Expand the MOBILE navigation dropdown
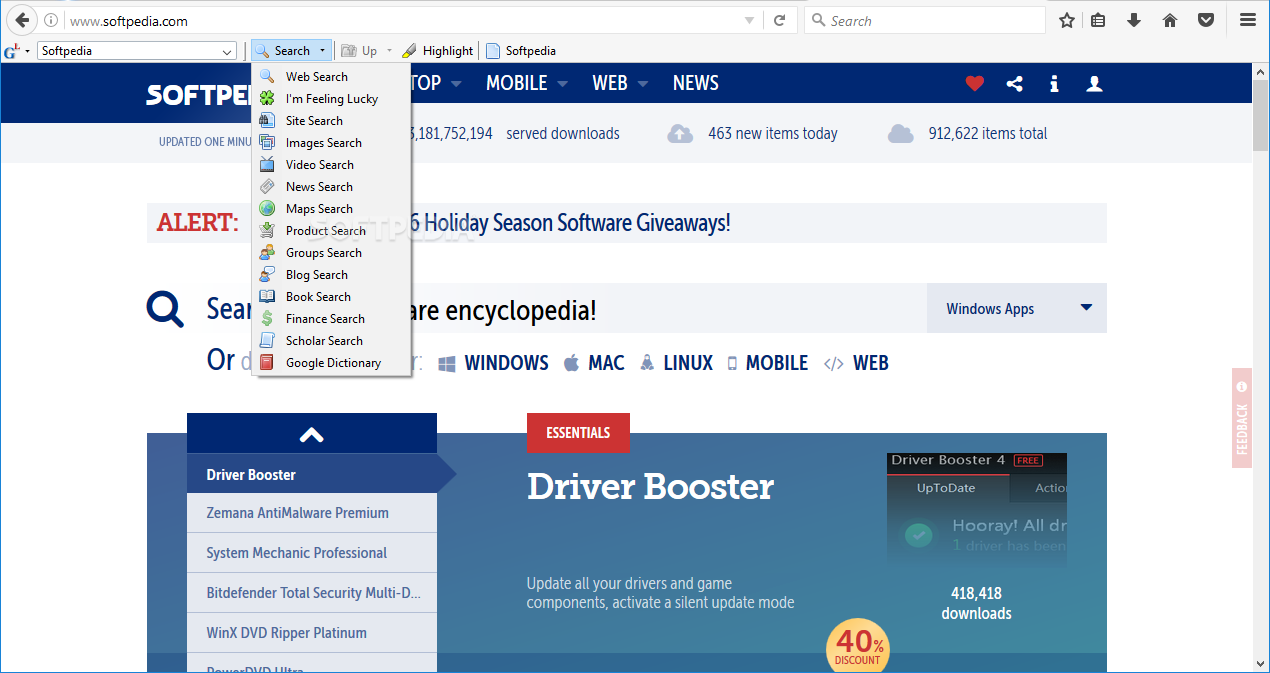This screenshot has height=673, width=1270. pyautogui.click(x=563, y=84)
